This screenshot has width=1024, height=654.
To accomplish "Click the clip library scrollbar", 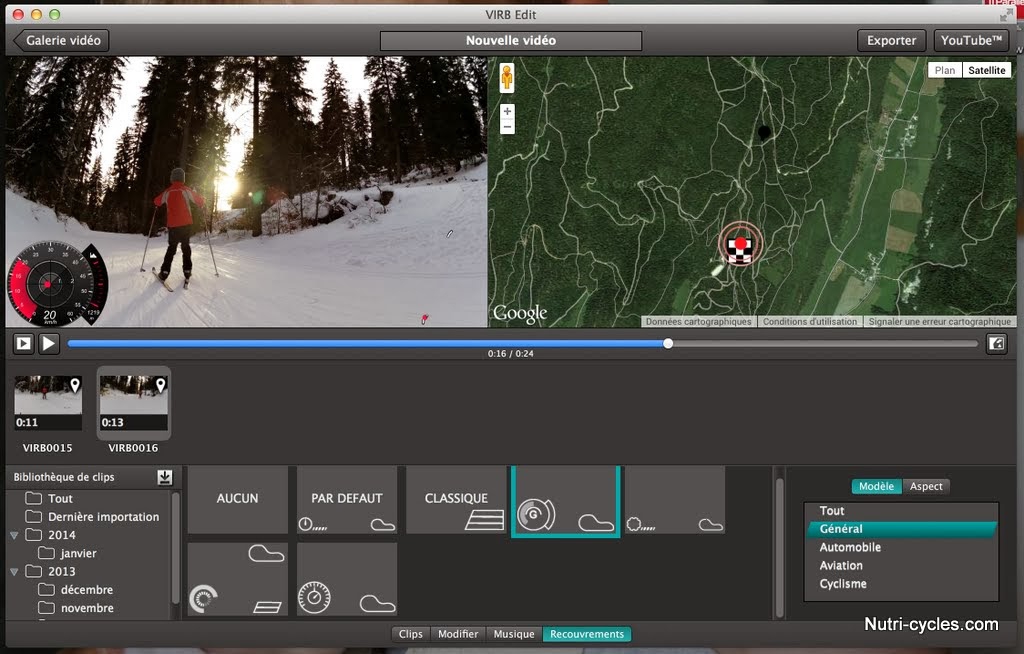I will pyautogui.click(x=175, y=548).
